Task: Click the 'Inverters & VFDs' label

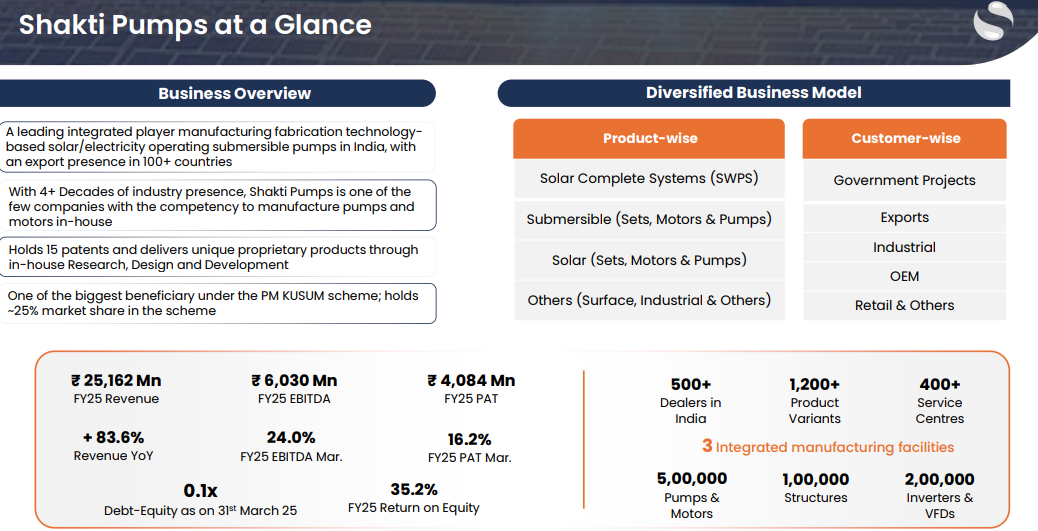Action: tap(939, 505)
